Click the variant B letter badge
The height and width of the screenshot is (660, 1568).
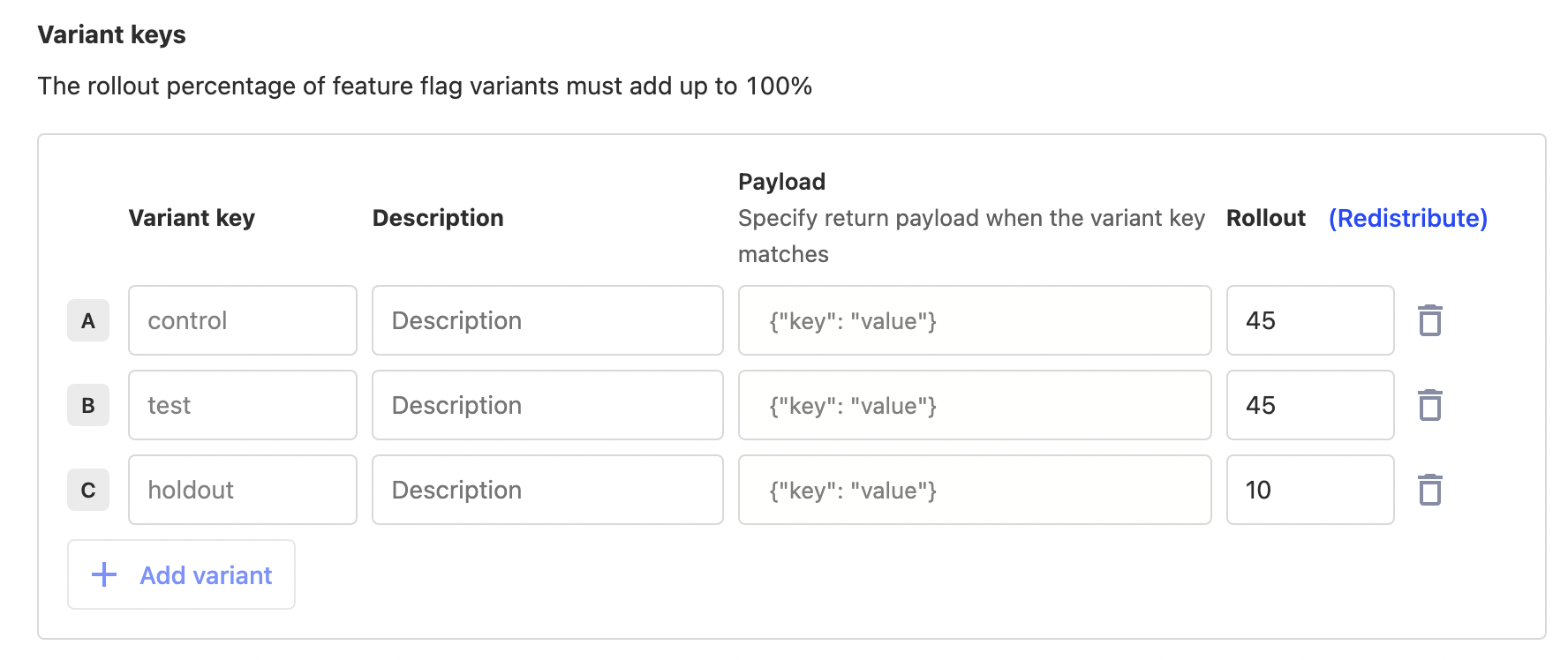[88, 405]
